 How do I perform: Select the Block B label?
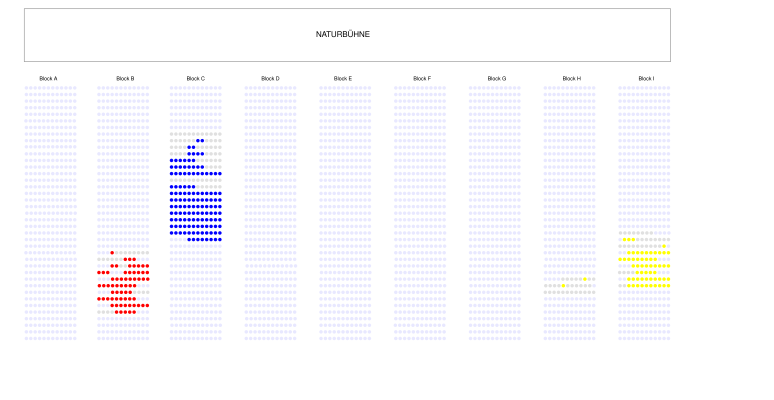tap(125, 78)
